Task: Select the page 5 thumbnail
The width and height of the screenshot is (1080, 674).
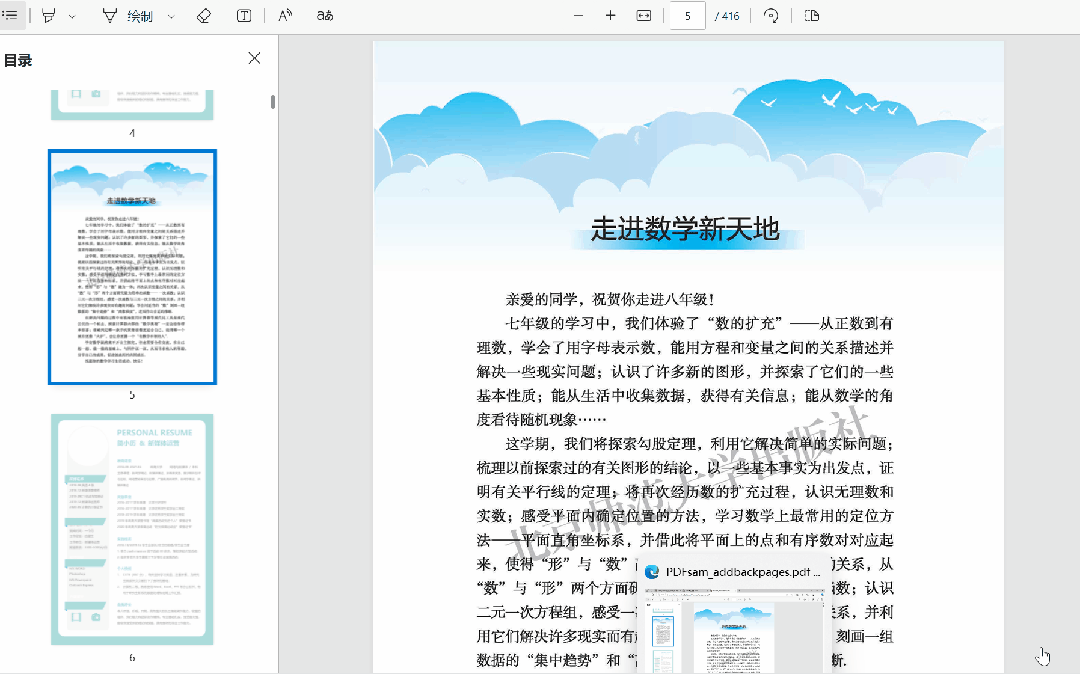Action: coord(131,267)
